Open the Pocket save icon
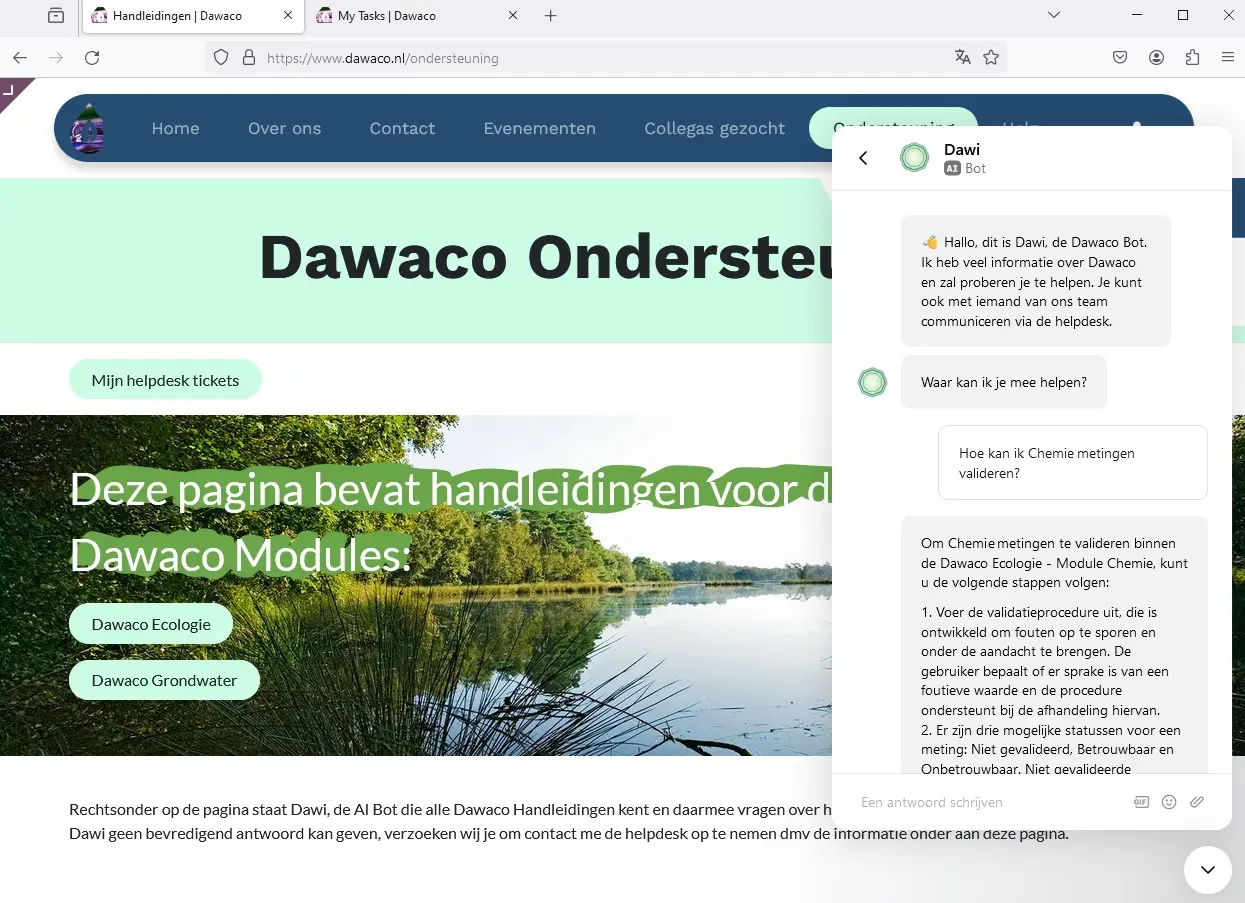Screen dimensions: 1245x903 [x=1121, y=58]
